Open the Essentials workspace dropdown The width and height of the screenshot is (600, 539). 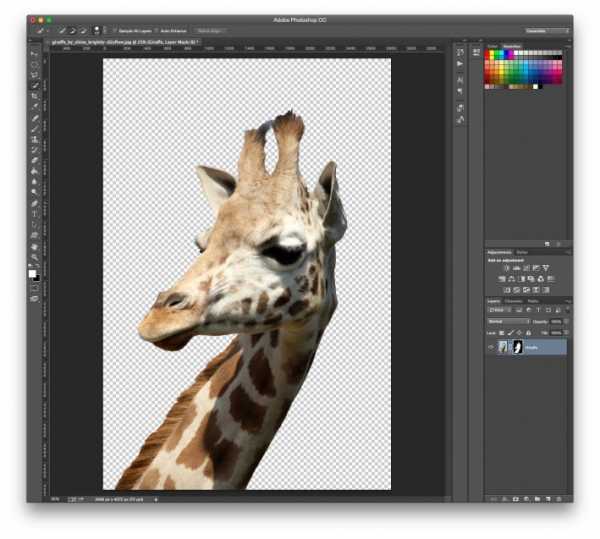pyautogui.click(x=548, y=31)
